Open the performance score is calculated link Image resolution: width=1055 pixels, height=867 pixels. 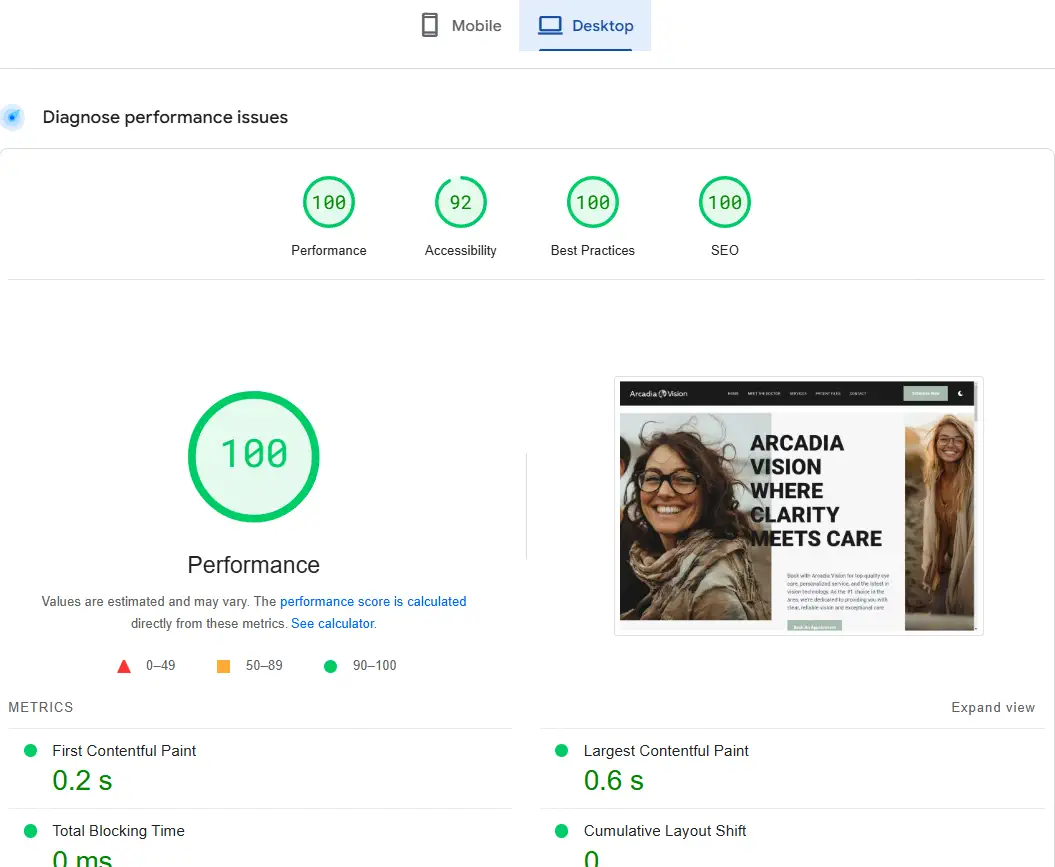(373, 601)
